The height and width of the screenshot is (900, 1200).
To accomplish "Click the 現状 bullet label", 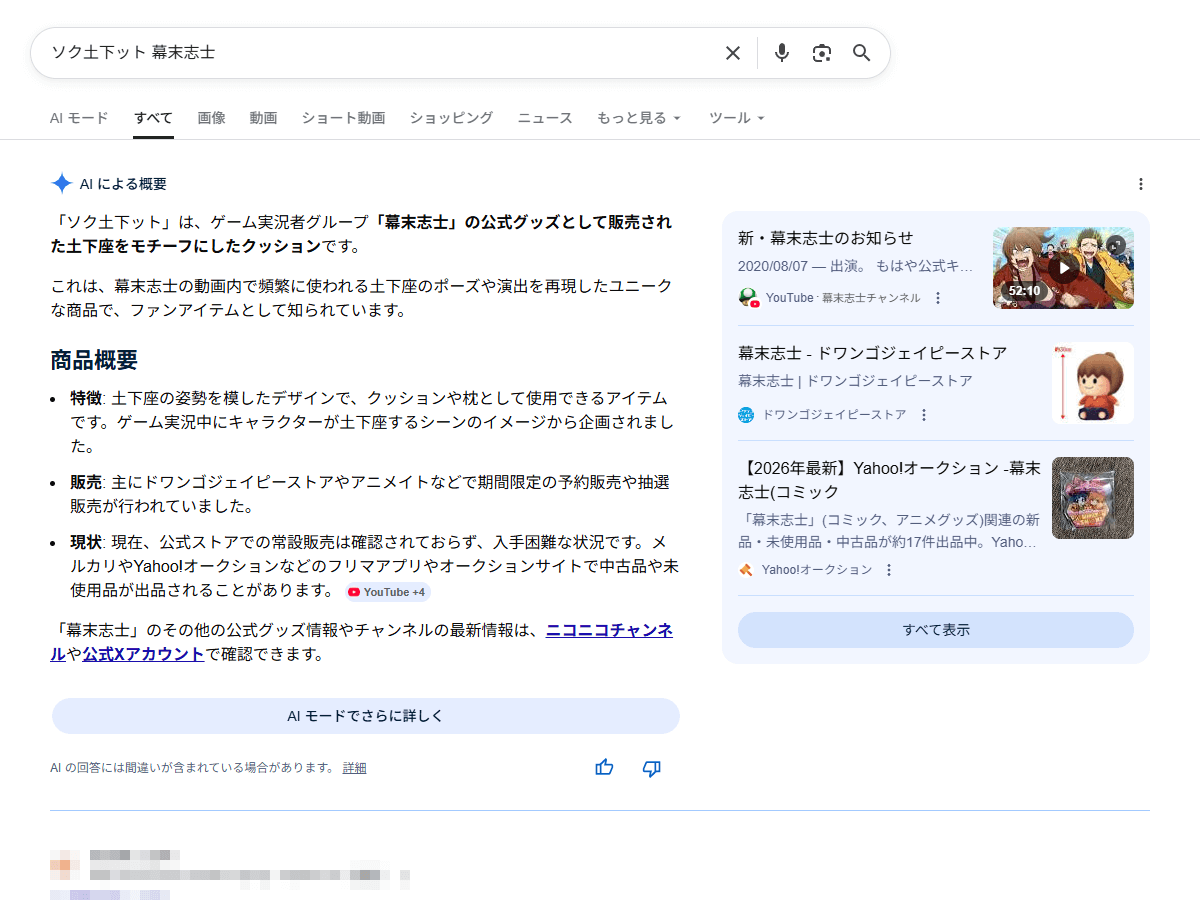I will coord(86,542).
